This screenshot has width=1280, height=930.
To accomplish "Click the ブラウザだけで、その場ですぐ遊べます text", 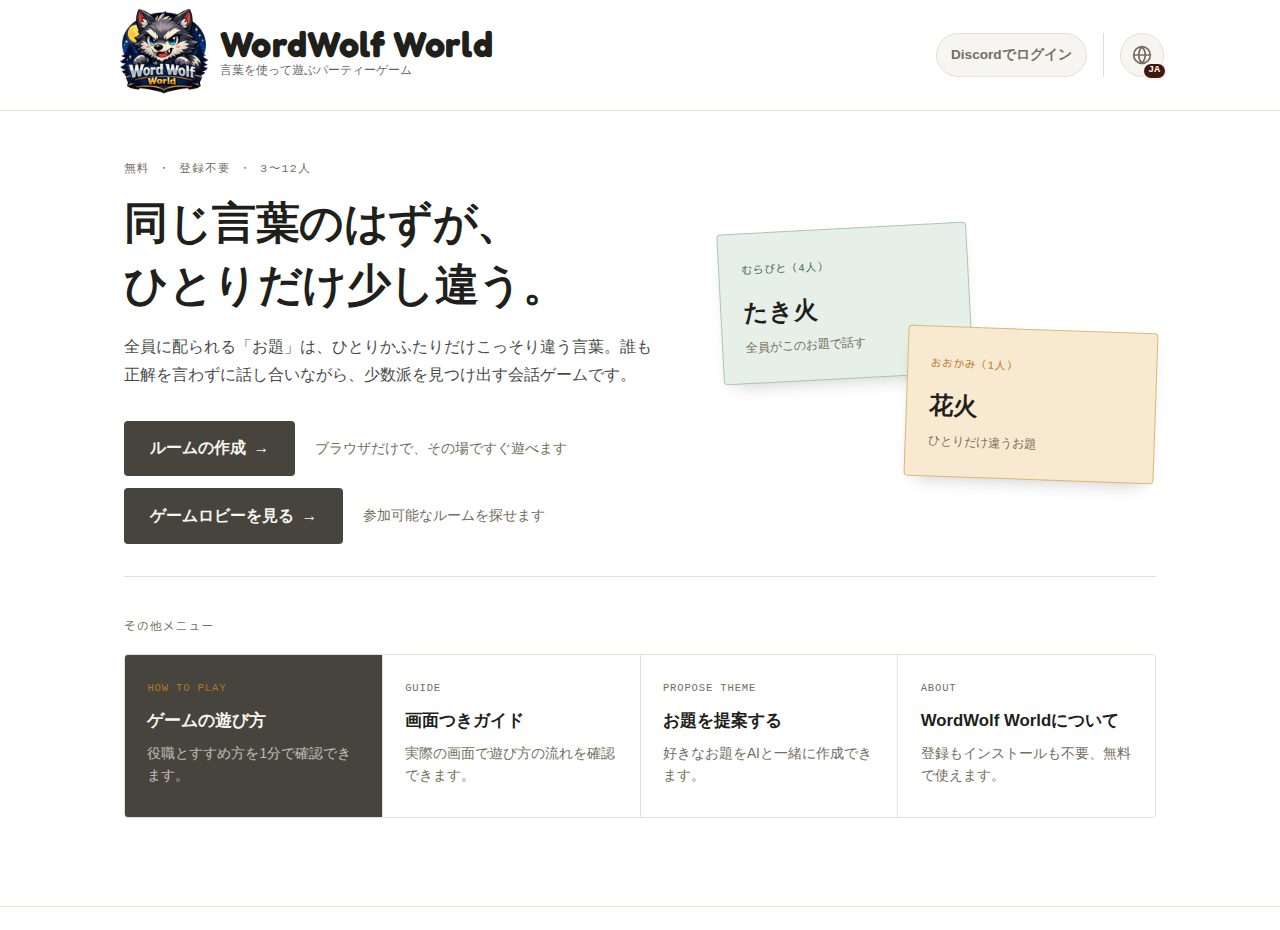I will click(x=441, y=449).
